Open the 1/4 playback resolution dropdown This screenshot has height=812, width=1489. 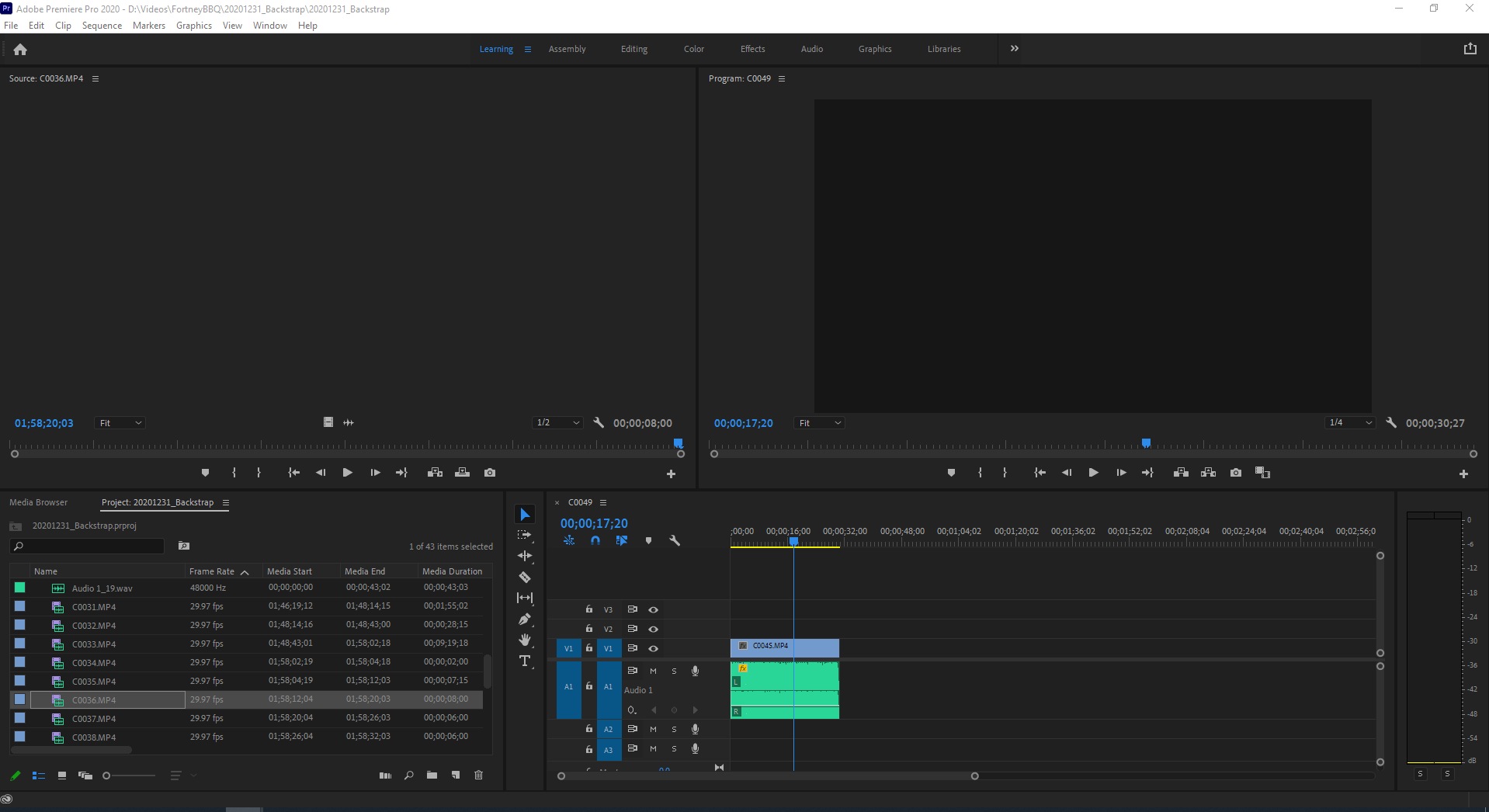[x=1349, y=422]
